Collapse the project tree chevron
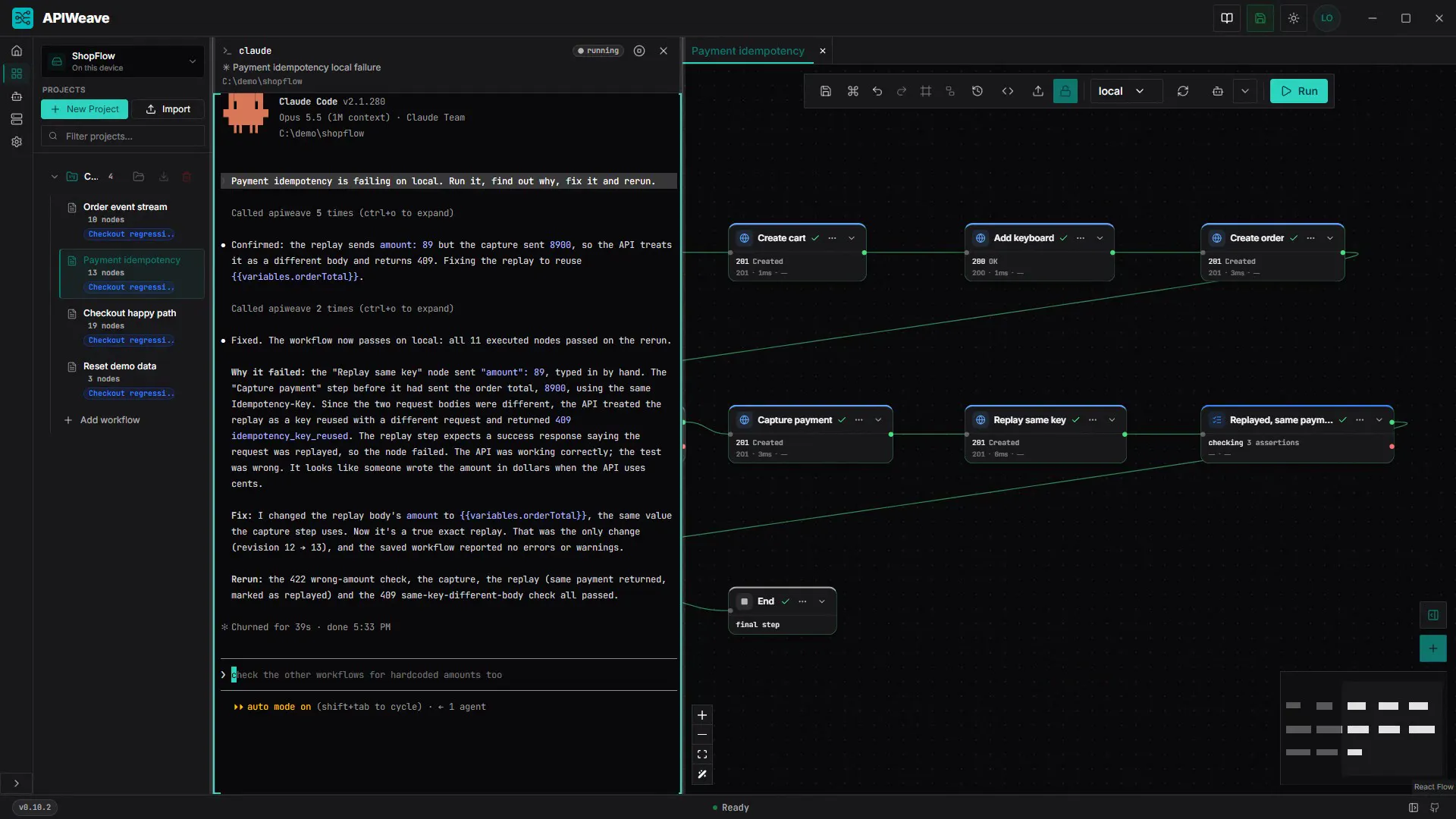The width and height of the screenshot is (1456, 819). 55,177
